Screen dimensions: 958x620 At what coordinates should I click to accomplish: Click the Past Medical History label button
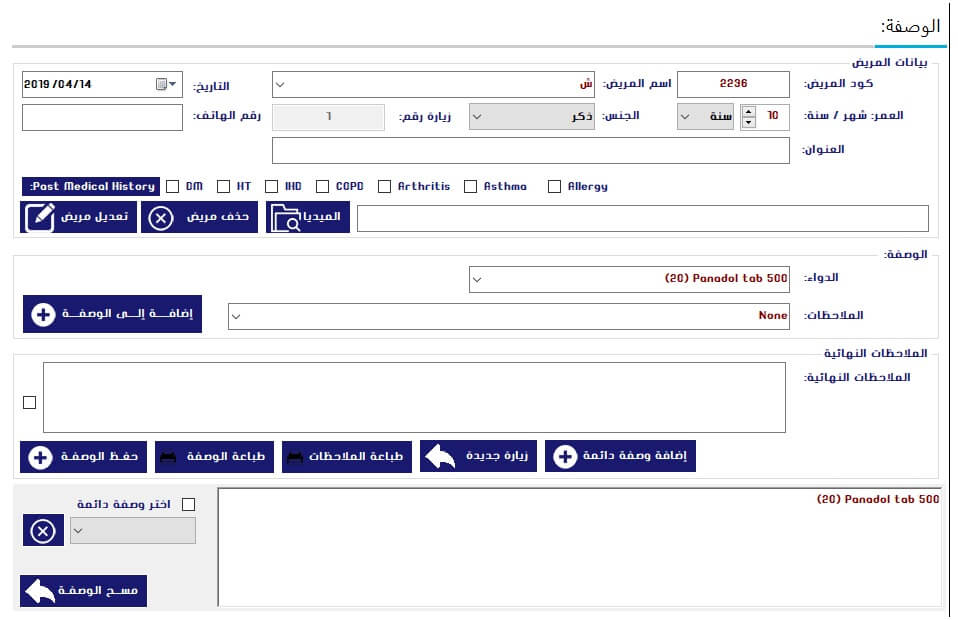(x=91, y=186)
